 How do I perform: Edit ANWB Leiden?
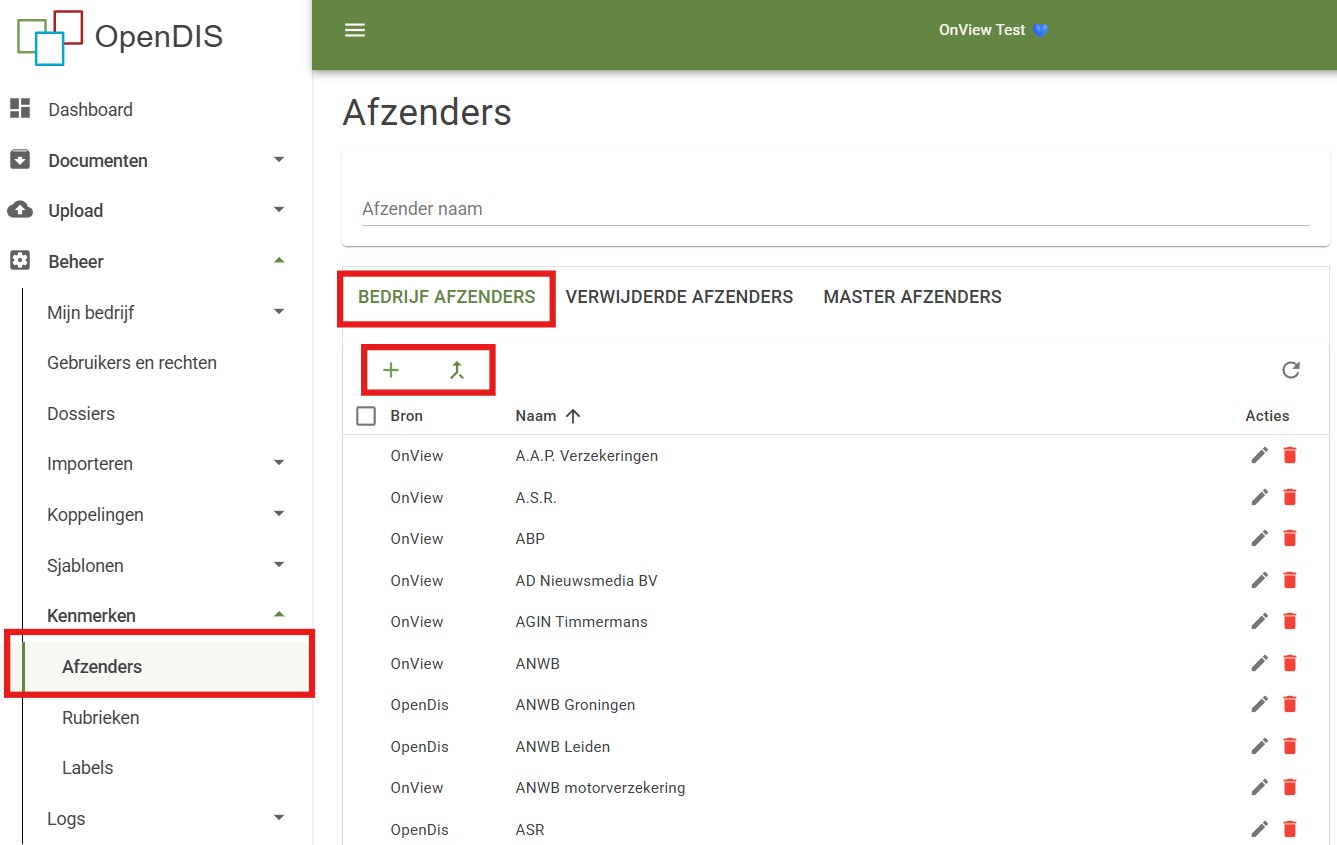point(1260,746)
